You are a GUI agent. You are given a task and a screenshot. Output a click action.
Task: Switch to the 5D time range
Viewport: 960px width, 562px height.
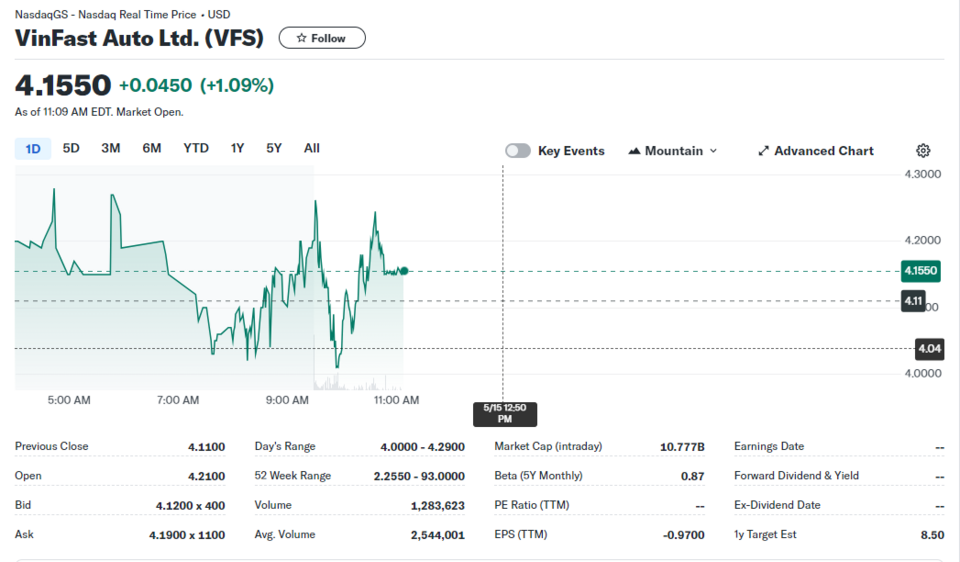point(71,148)
